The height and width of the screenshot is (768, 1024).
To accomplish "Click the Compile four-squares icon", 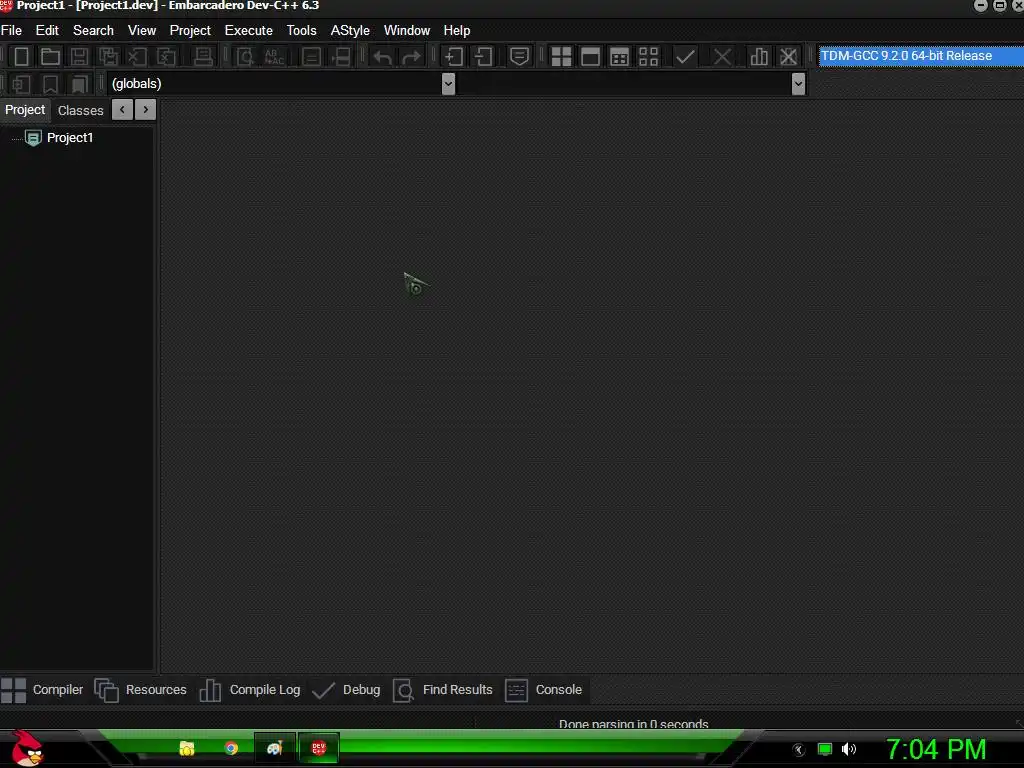I will (x=561, y=56).
